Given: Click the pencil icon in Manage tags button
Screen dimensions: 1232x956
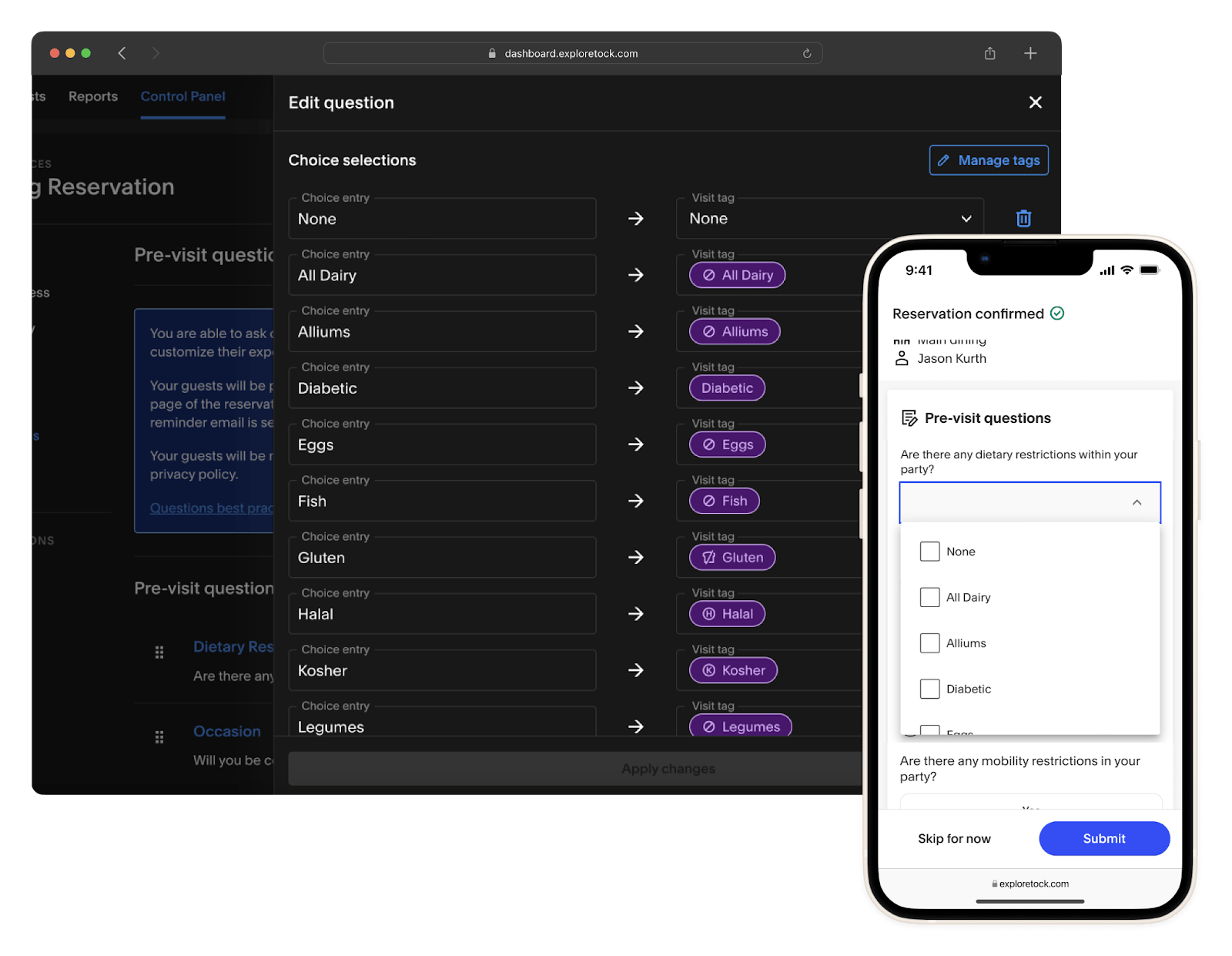Looking at the screenshot, I should (944, 160).
